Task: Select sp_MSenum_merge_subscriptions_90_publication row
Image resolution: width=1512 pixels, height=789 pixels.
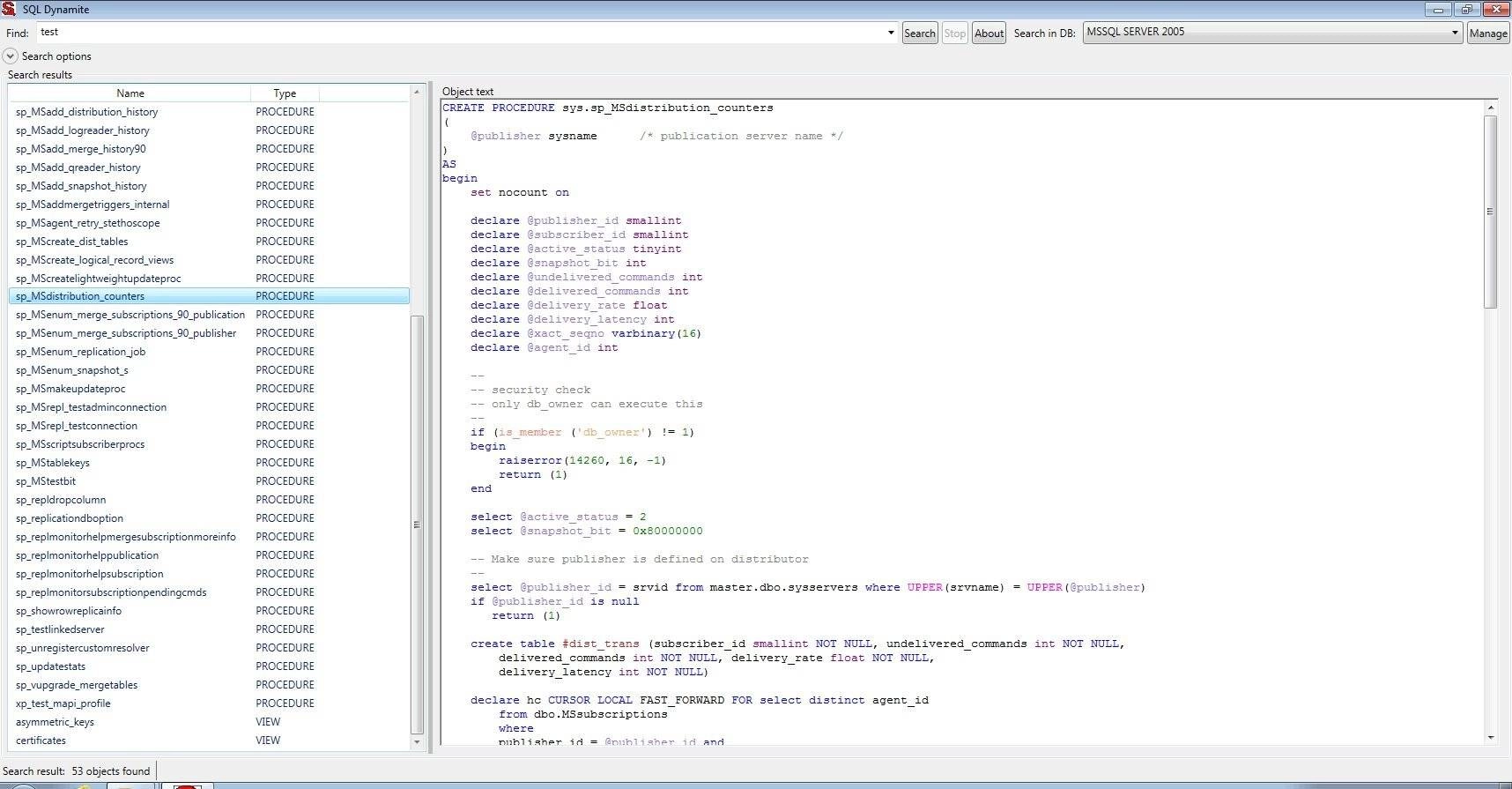Action: click(x=210, y=315)
